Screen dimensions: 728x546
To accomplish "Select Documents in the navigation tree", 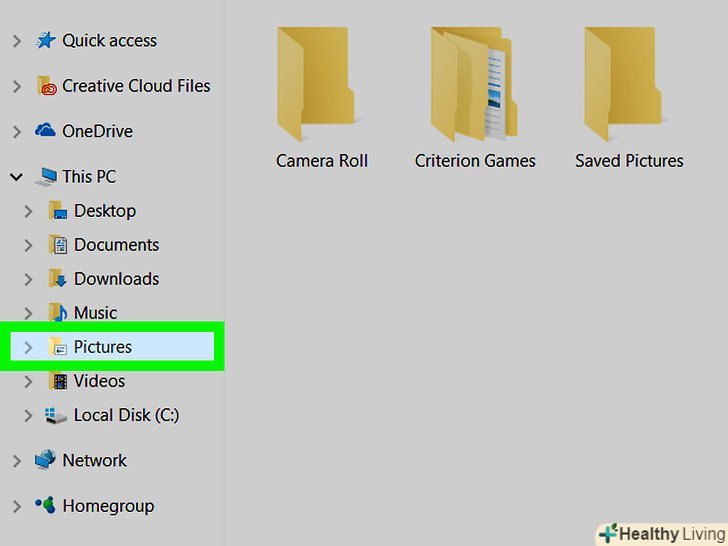I will 116,245.
